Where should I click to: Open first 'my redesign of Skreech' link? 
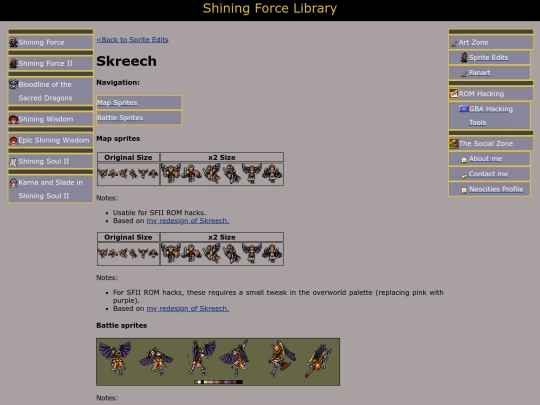pyautogui.click(x=188, y=221)
